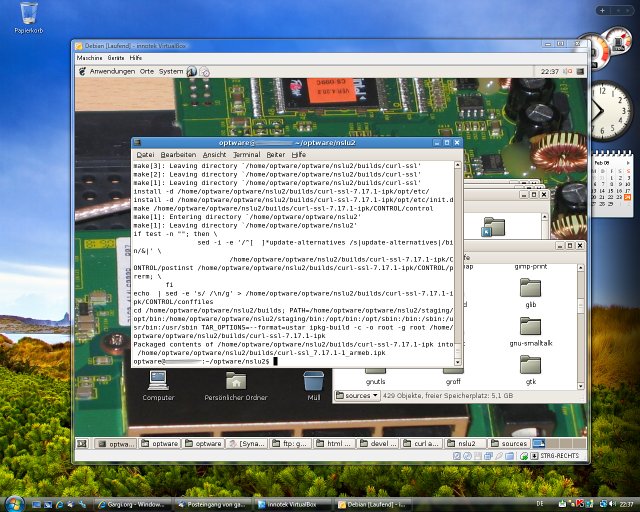Open the VirtualBox Hilfe menu

(x=136, y=58)
